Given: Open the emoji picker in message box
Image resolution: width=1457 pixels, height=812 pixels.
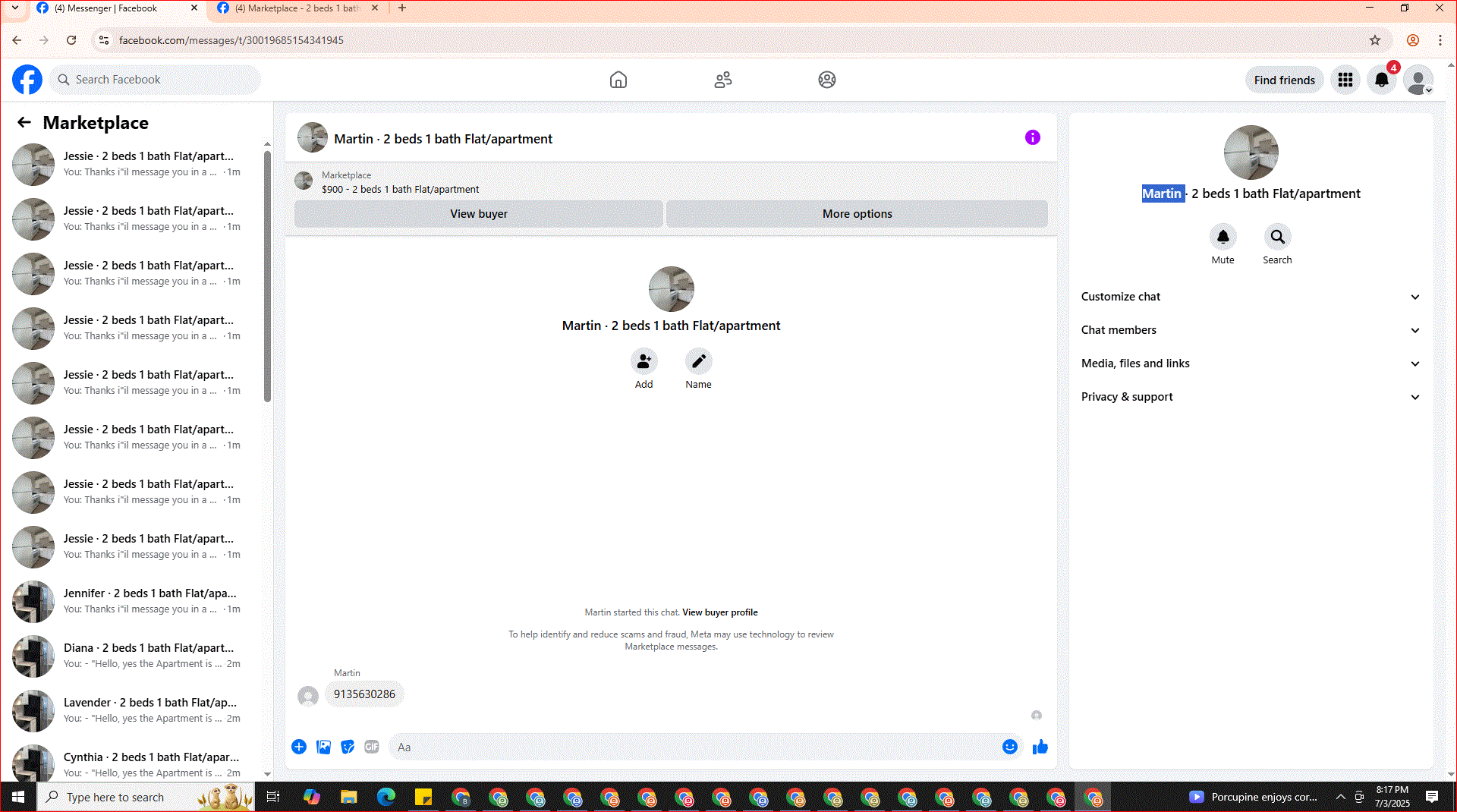Looking at the screenshot, I should coord(1009,747).
